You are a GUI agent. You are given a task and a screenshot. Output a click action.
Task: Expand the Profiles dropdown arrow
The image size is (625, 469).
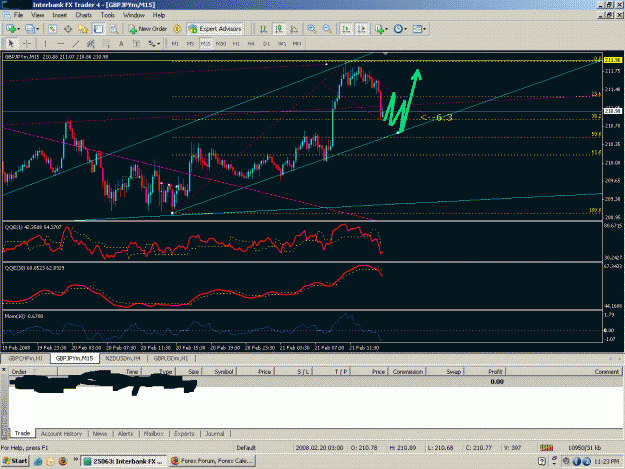point(37,29)
